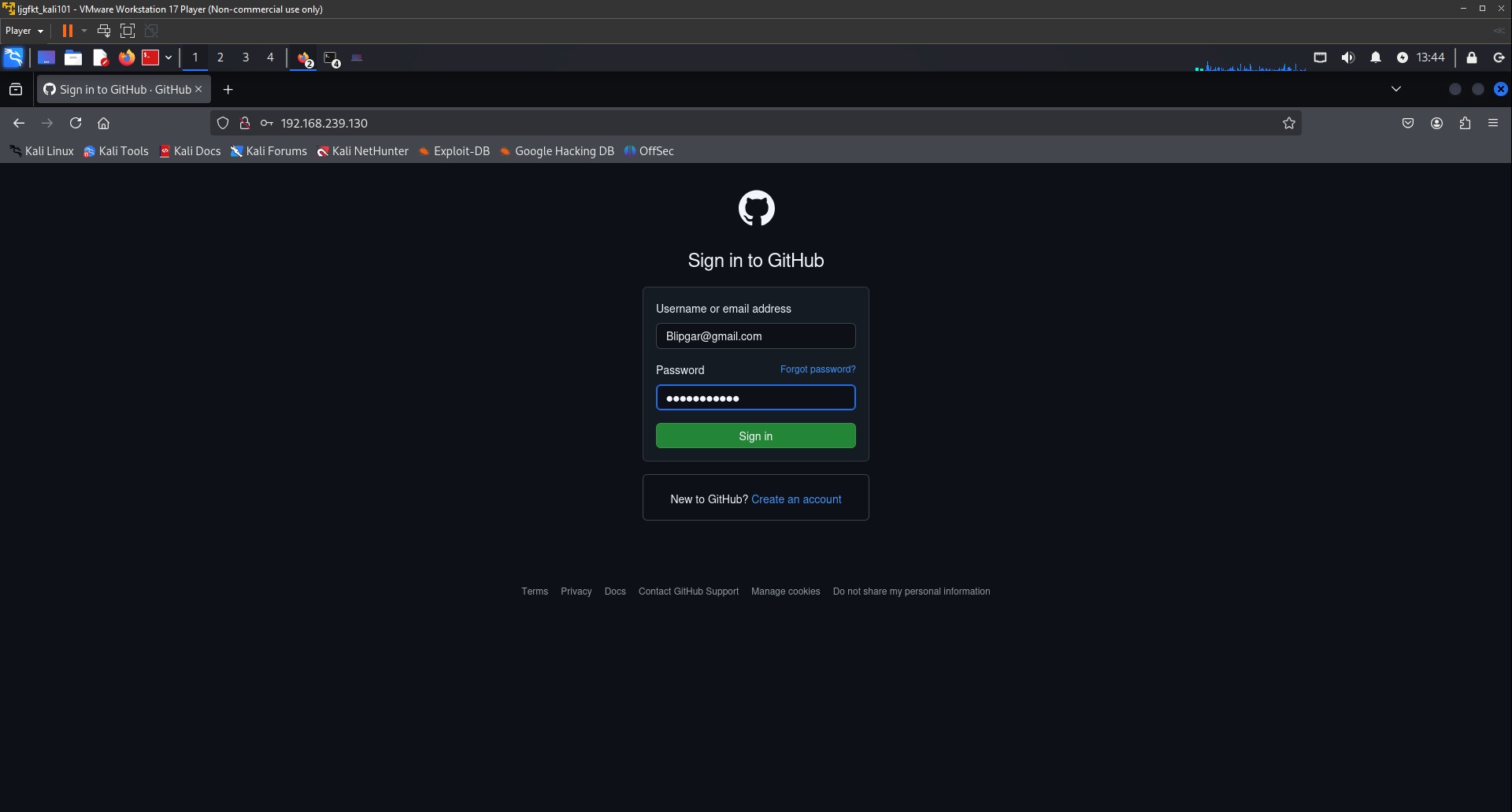Open the Kali Docs bookmark
1512x812 pixels.
(x=190, y=151)
